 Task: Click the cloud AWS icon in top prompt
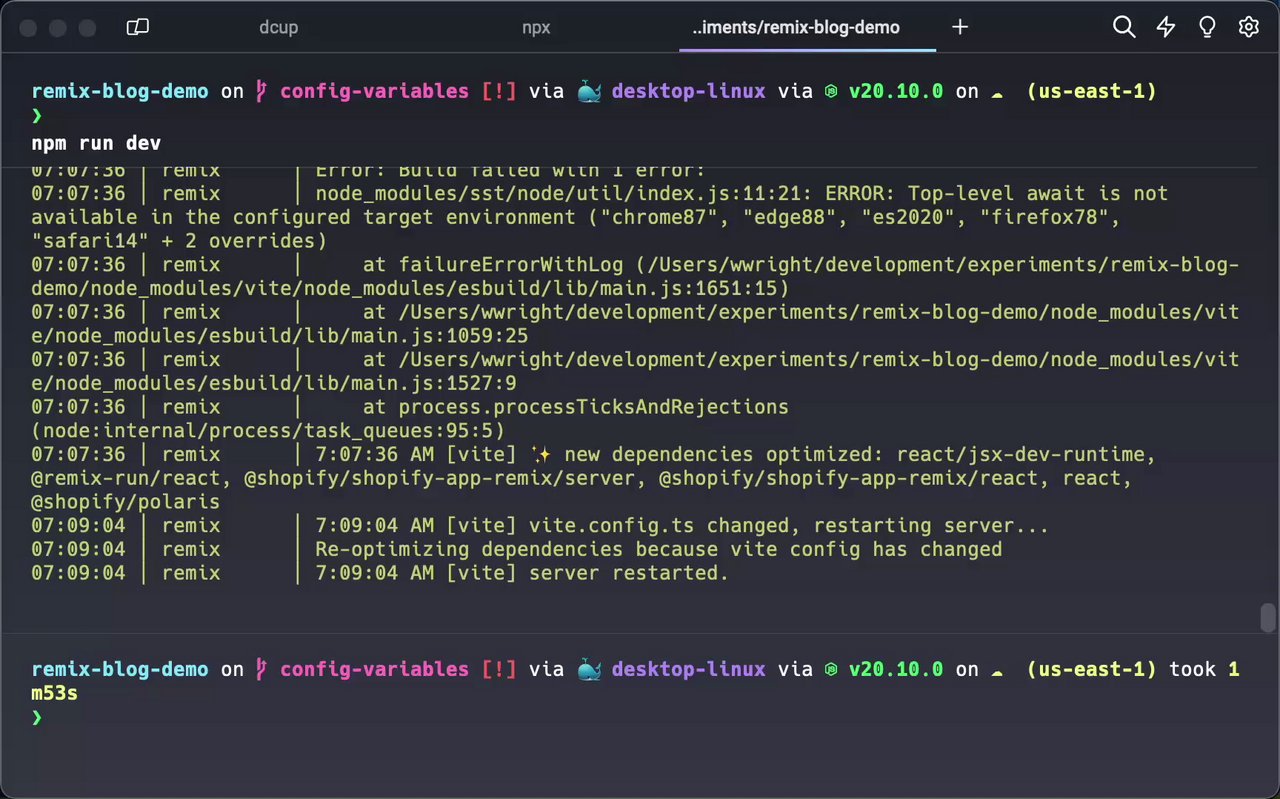(x=996, y=93)
